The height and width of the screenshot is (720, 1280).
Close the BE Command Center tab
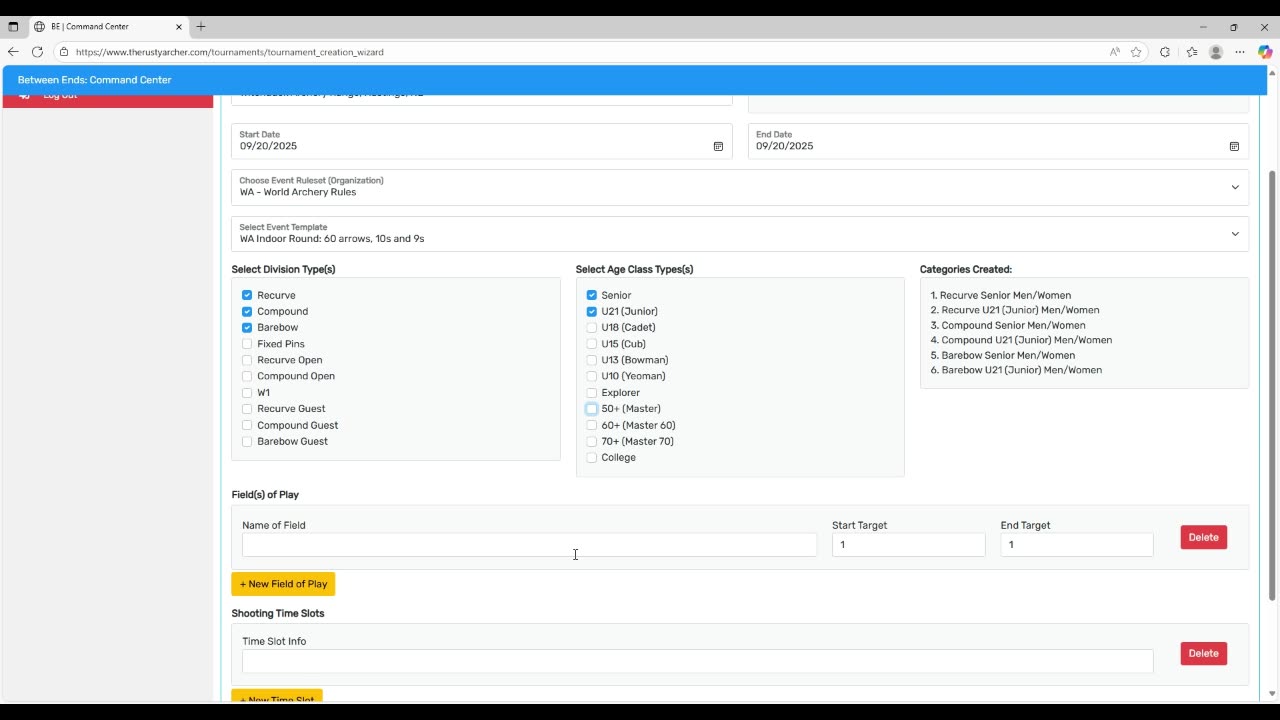pos(179,27)
